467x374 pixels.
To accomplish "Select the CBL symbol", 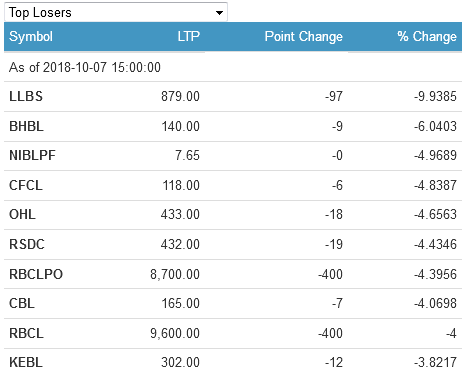I will (x=22, y=303).
